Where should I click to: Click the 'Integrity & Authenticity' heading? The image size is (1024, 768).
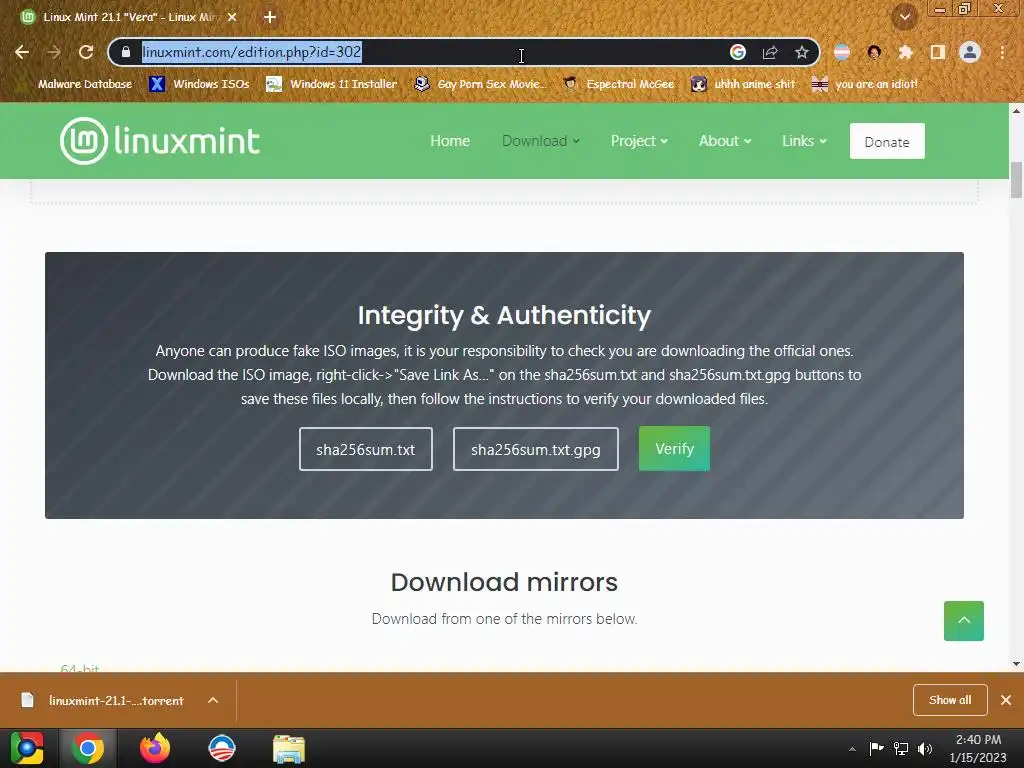504,315
